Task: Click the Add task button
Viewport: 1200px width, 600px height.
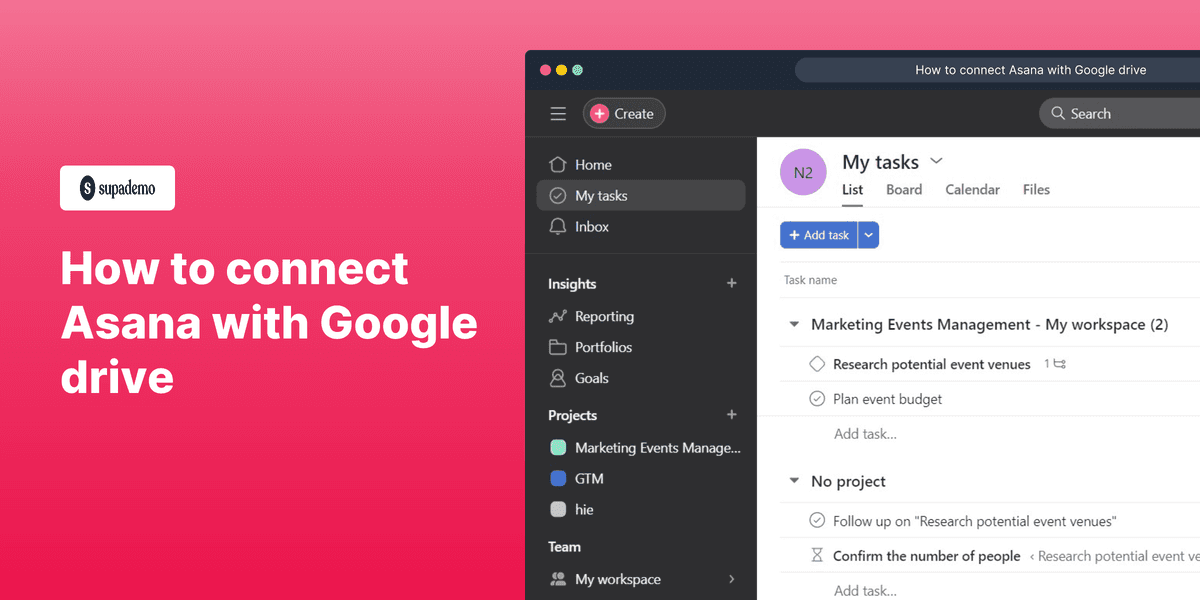Action: (x=819, y=234)
